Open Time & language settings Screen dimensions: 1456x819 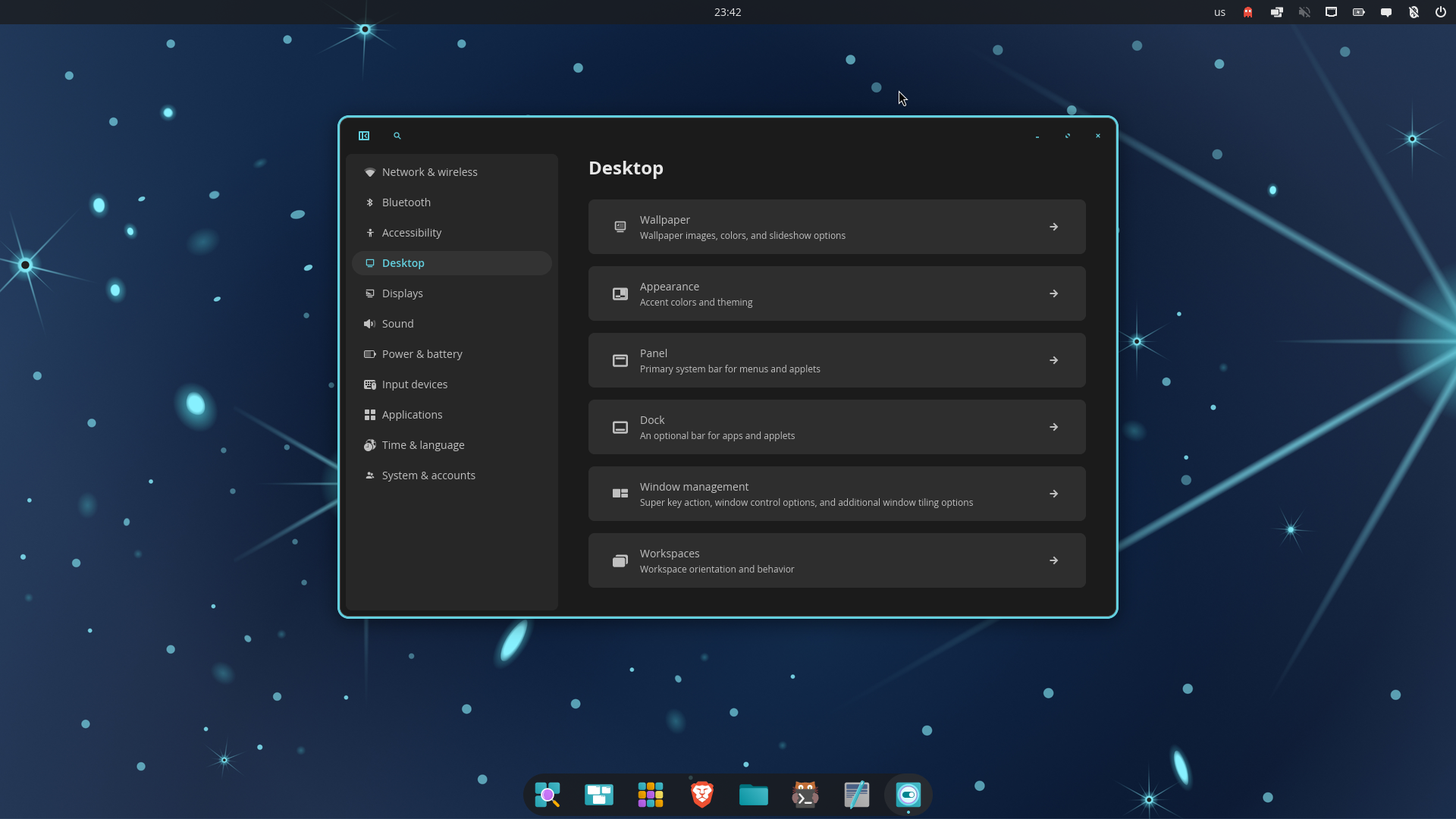click(452, 445)
